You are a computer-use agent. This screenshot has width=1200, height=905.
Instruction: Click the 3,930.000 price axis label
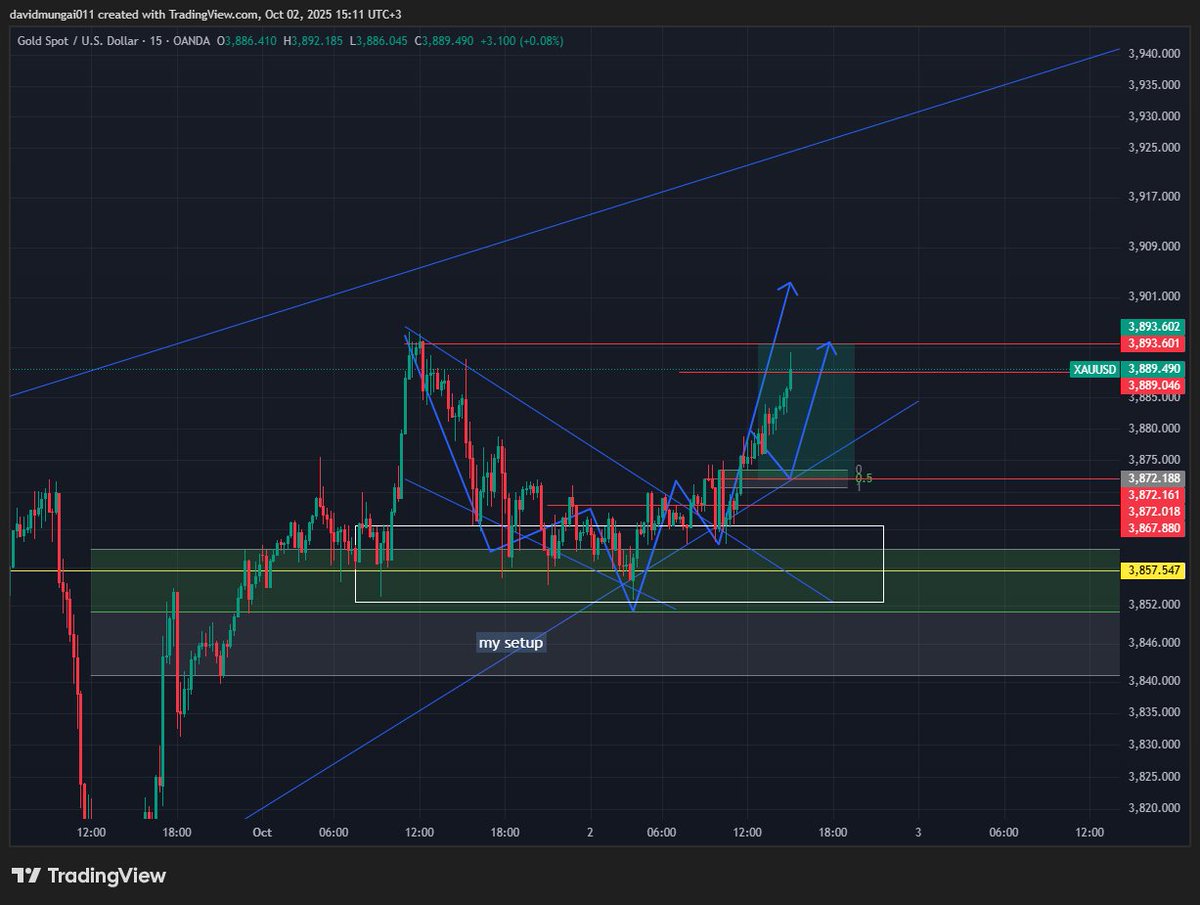pyautogui.click(x=1154, y=117)
